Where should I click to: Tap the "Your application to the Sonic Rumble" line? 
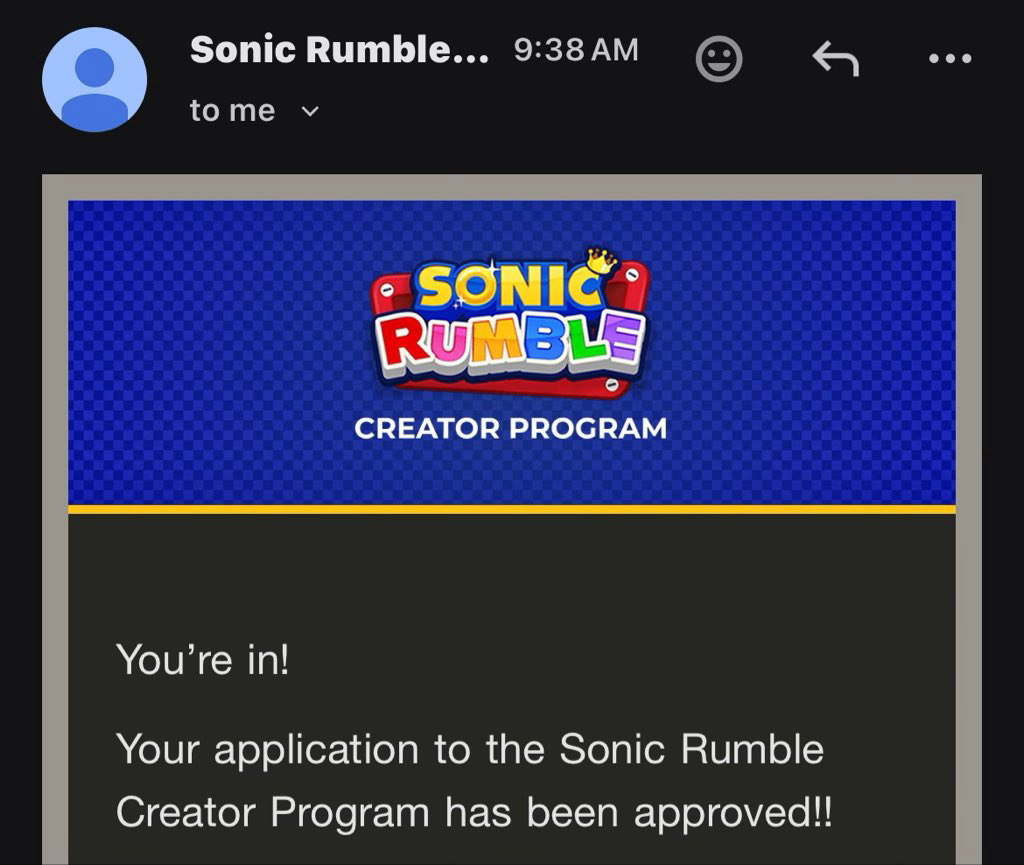click(x=469, y=749)
